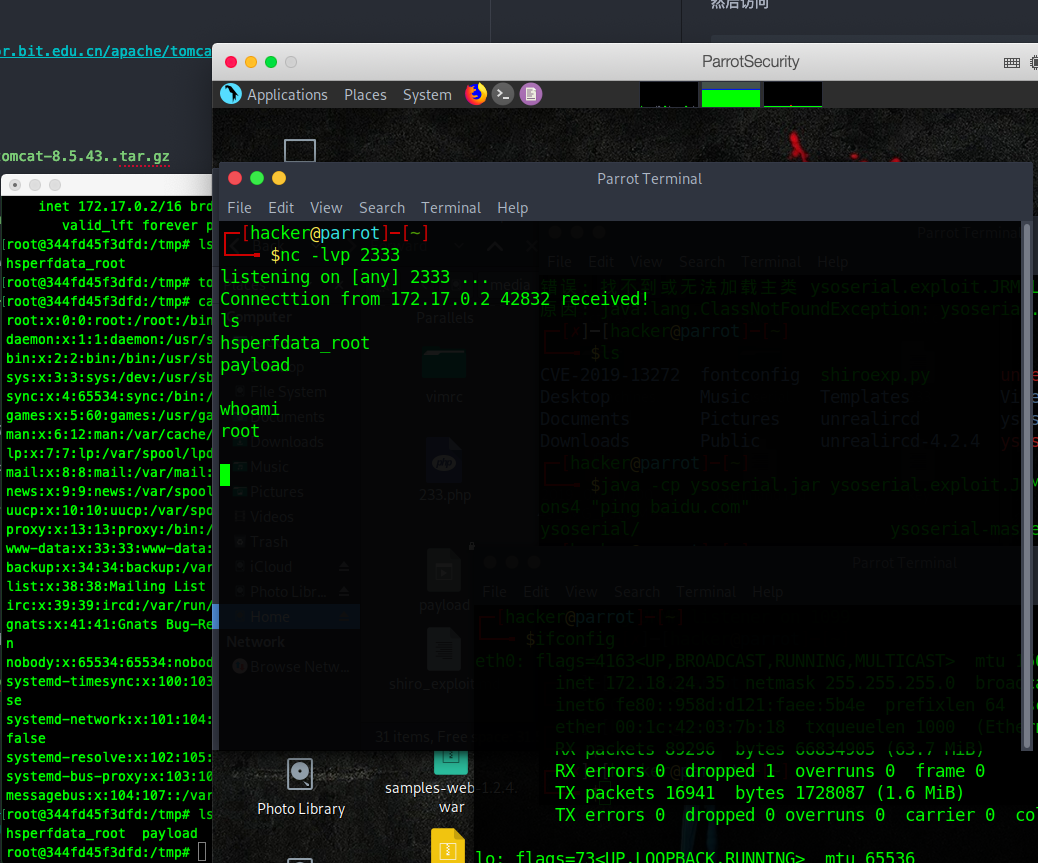Open Search menu in Parrot Terminal
1038x863 pixels.
[x=382, y=208]
